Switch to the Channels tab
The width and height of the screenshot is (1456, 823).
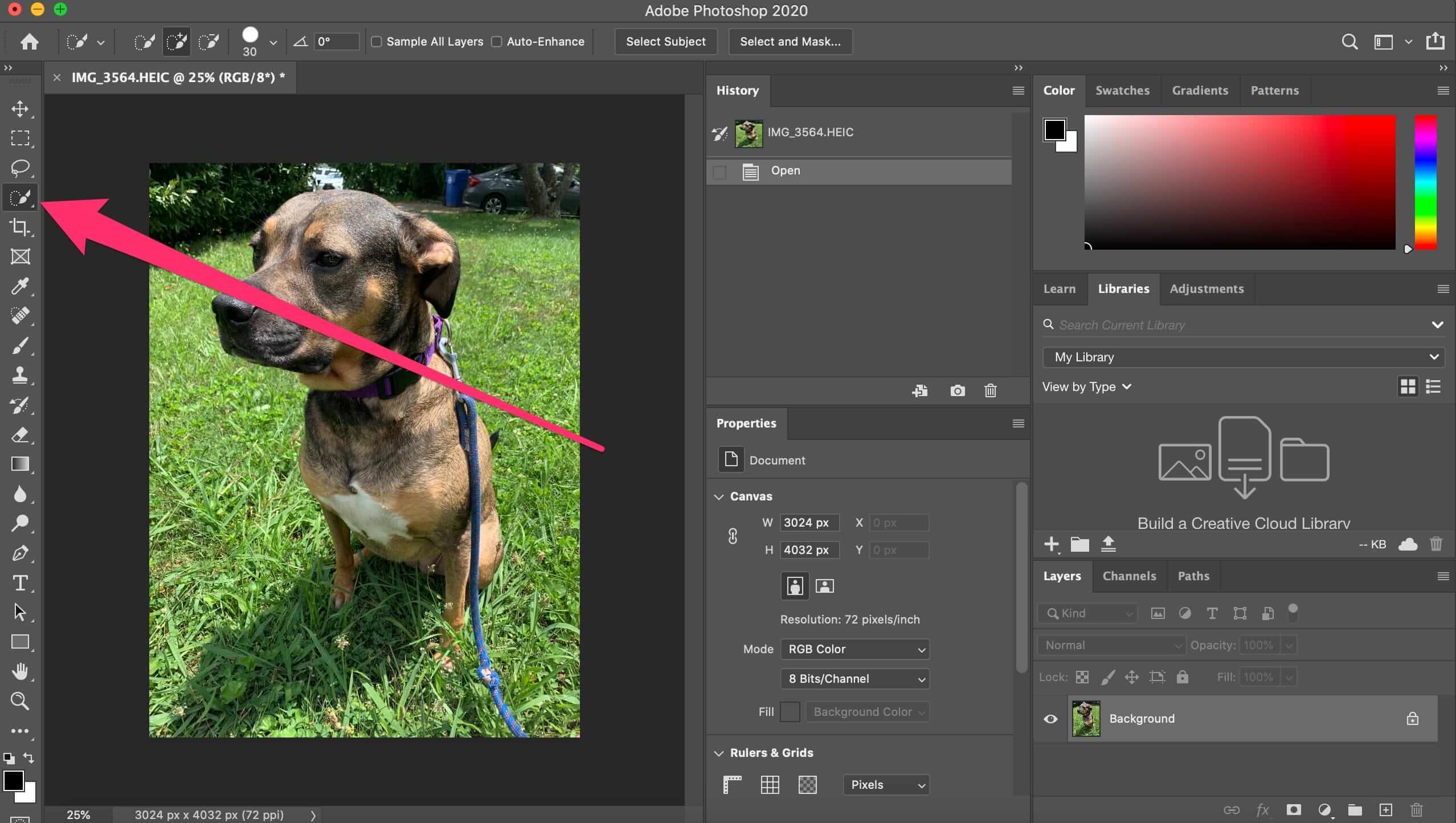pyautogui.click(x=1129, y=575)
